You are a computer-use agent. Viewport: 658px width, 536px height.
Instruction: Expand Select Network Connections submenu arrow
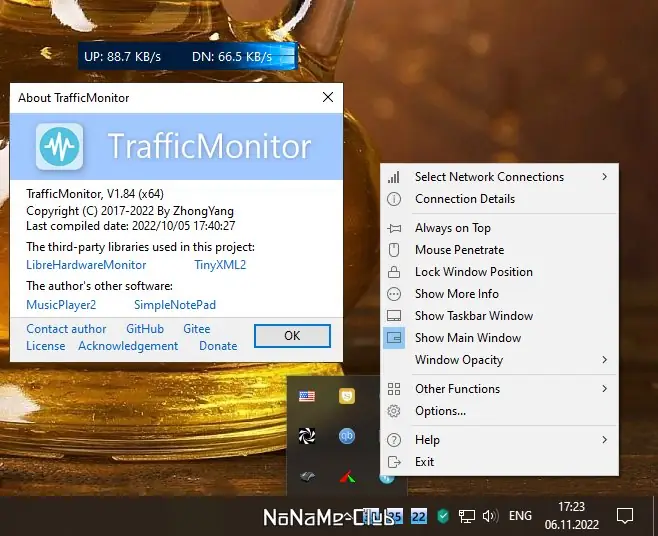point(604,177)
